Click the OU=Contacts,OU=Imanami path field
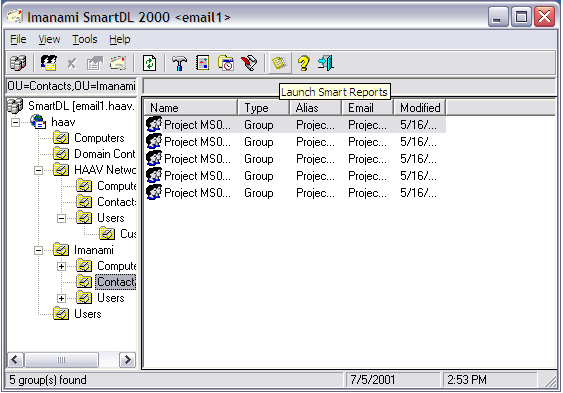The image size is (563, 393). tap(71, 86)
